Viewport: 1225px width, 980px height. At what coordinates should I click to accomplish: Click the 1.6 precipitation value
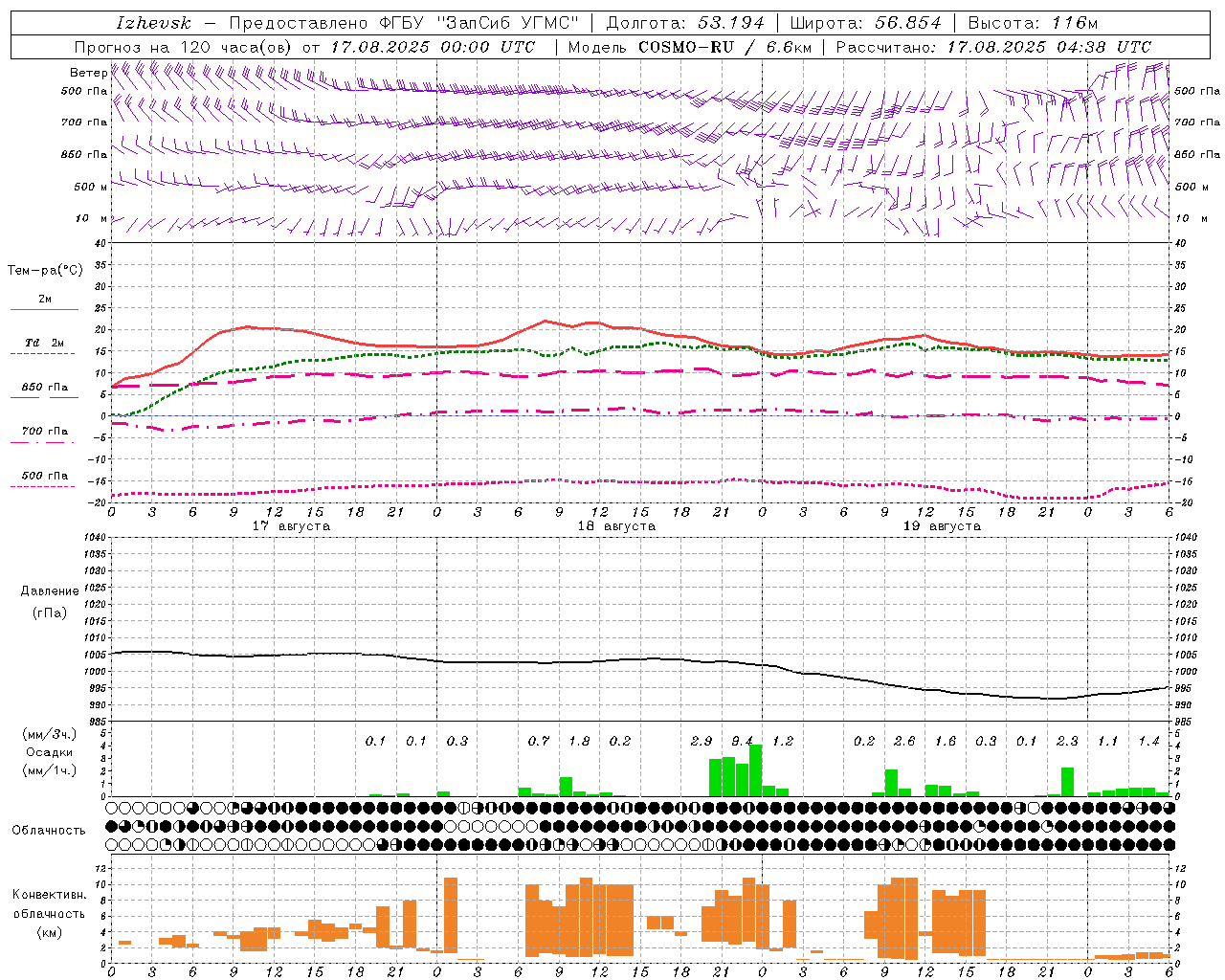pos(946,741)
